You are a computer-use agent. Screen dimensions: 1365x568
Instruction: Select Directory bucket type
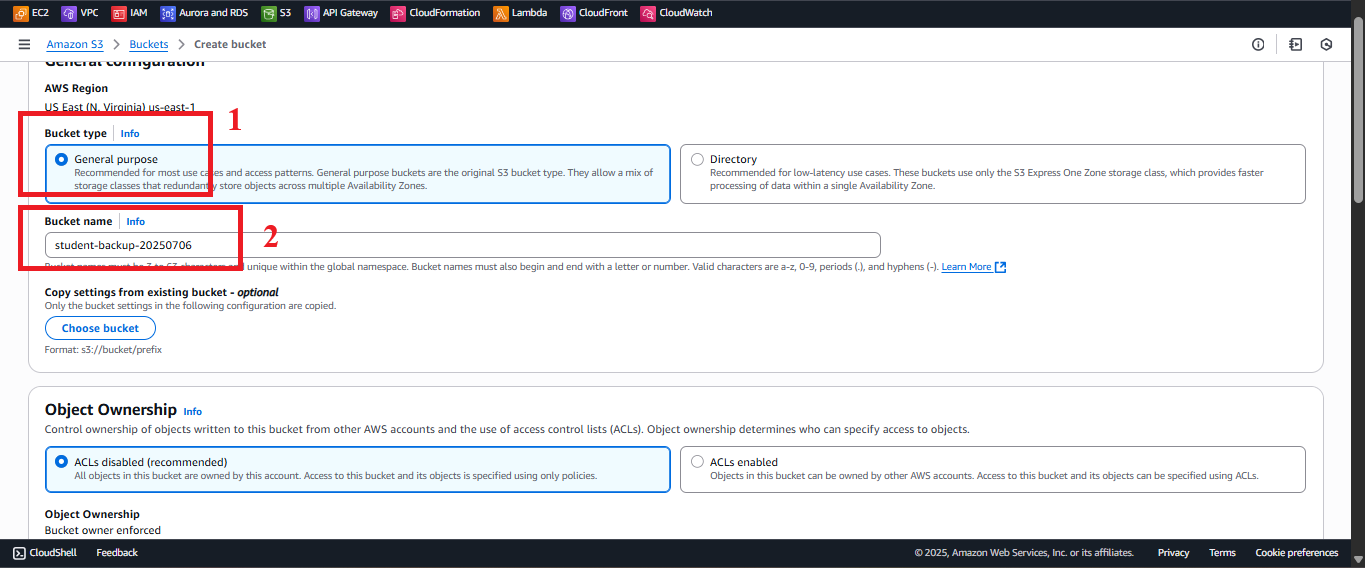point(697,159)
